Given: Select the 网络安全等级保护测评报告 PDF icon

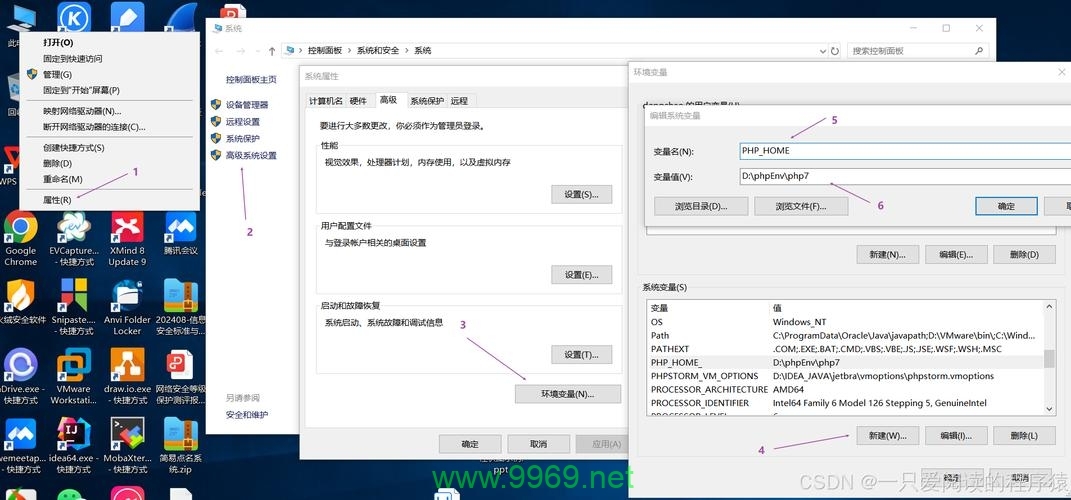Looking at the screenshot, I should tap(181, 374).
